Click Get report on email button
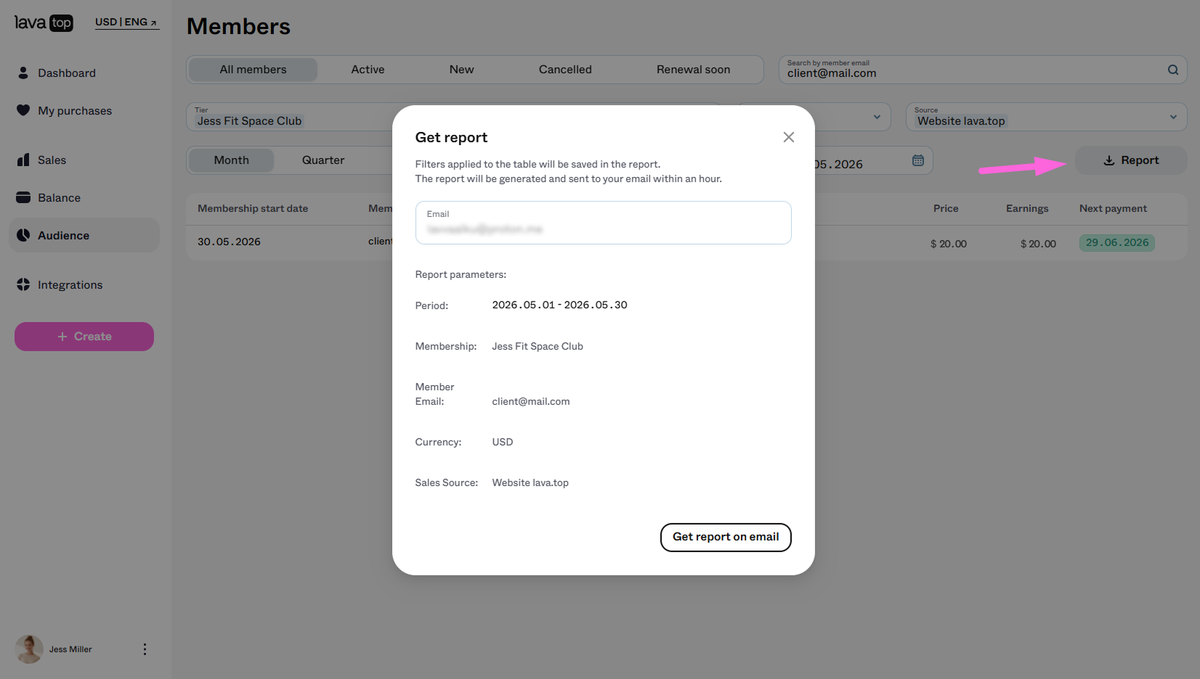Screen dimensions: 1200x679 [726, 537]
